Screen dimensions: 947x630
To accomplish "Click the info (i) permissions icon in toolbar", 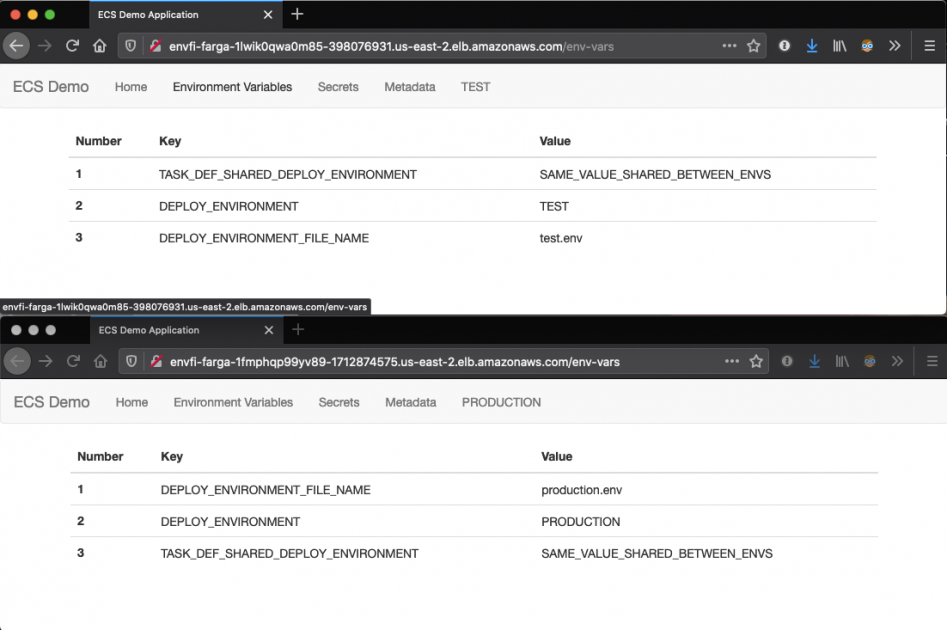I will point(784,45).
